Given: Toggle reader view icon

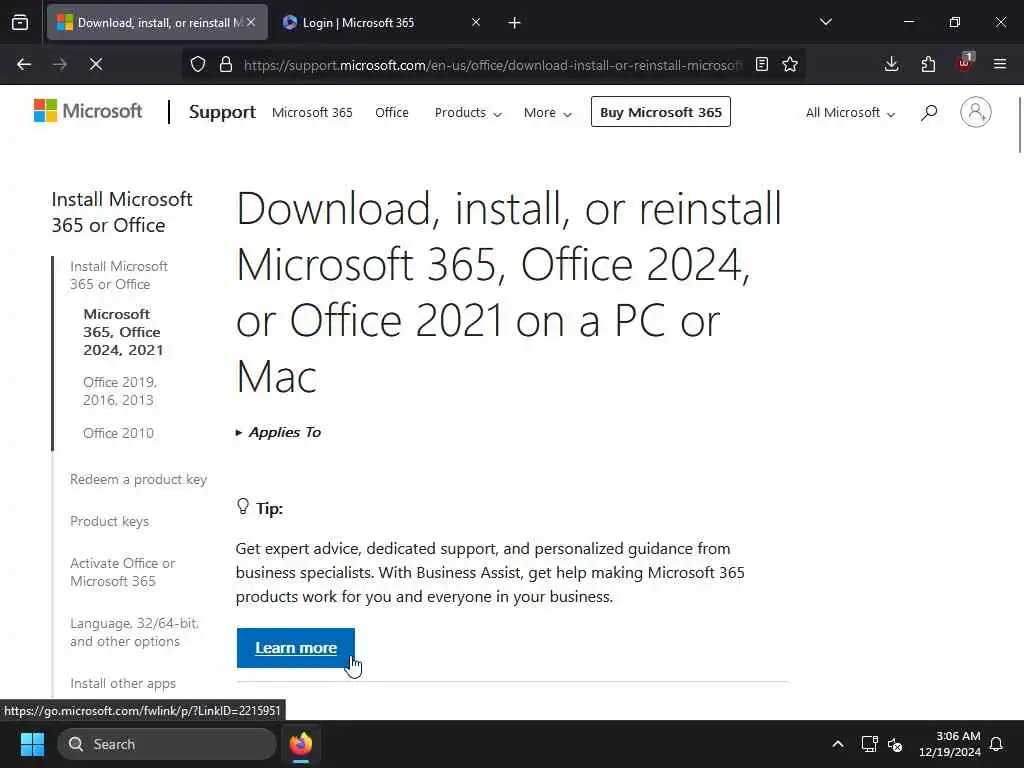Looking at the screenshot, I should (761, 64).
